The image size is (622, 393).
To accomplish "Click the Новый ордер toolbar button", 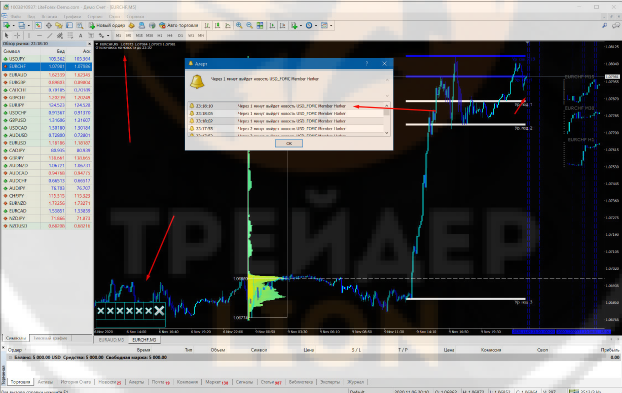I will [x=108, y=25].
